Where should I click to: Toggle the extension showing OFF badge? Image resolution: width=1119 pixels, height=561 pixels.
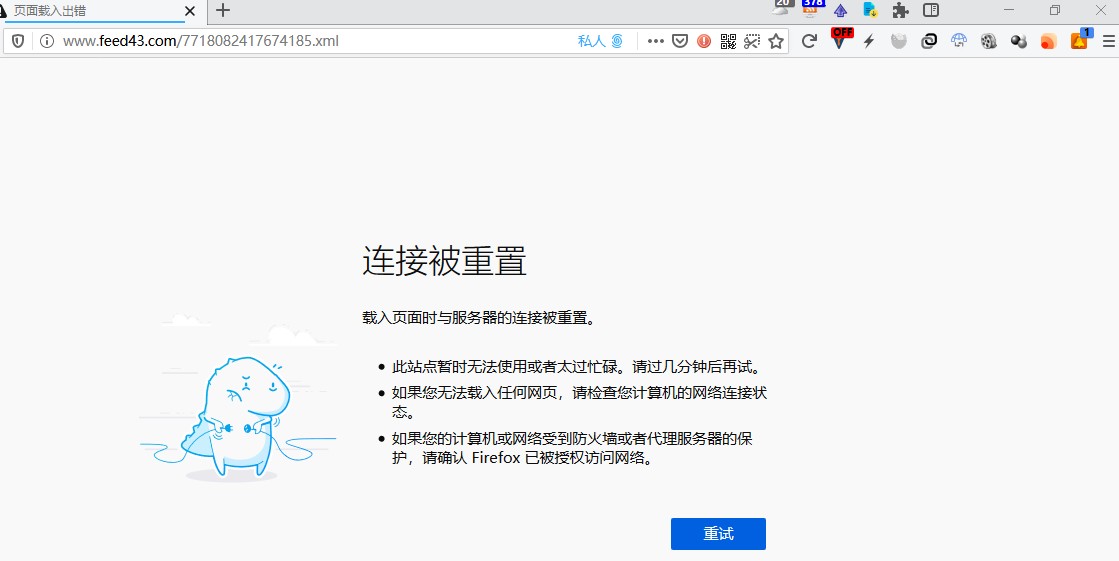(842, 39)
